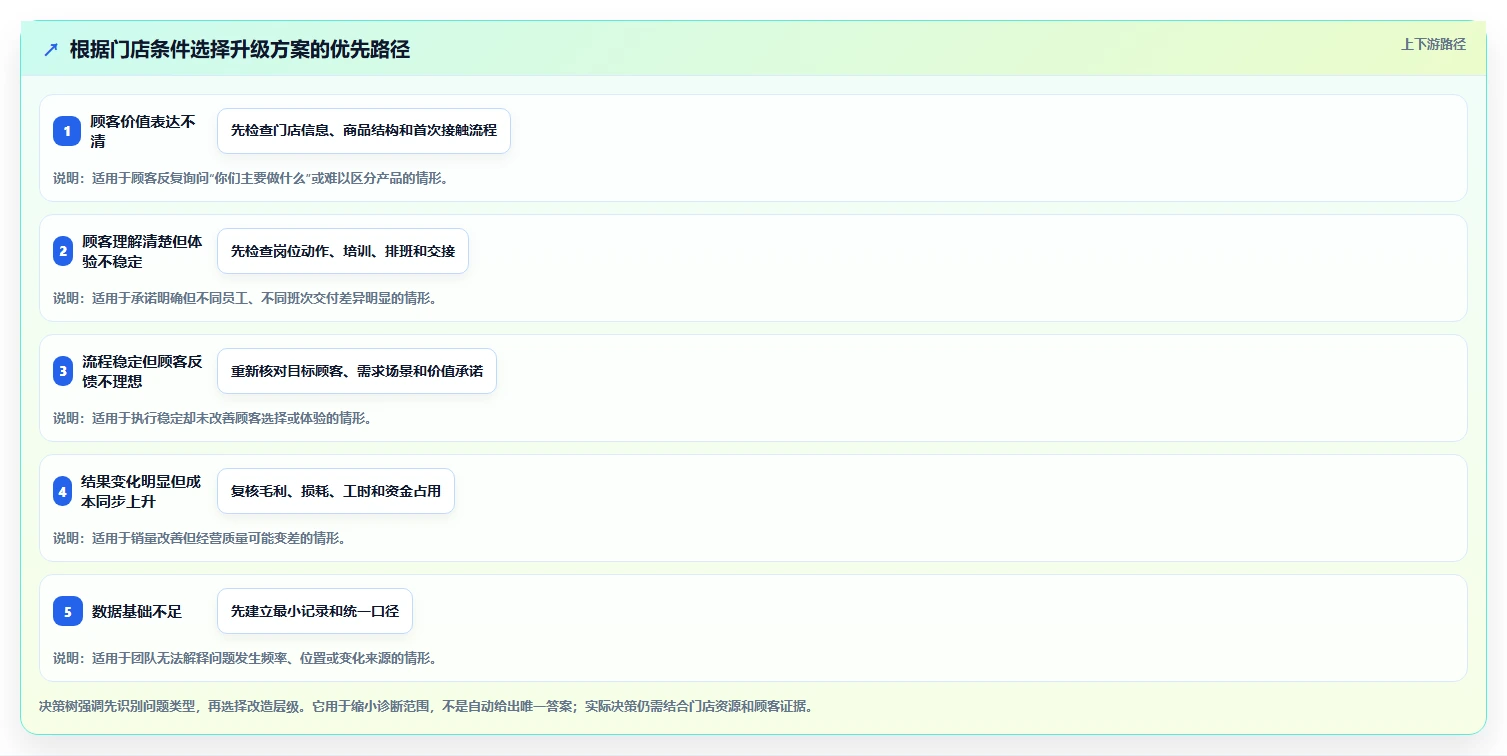Click condition text 顾客价值表达不清
This screenshot has height=756, width=1507.
143,131
